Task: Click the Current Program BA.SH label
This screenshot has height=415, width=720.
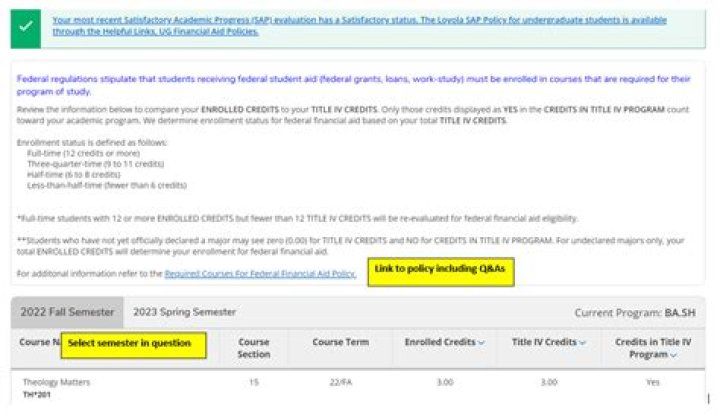Action: [639, 312]
